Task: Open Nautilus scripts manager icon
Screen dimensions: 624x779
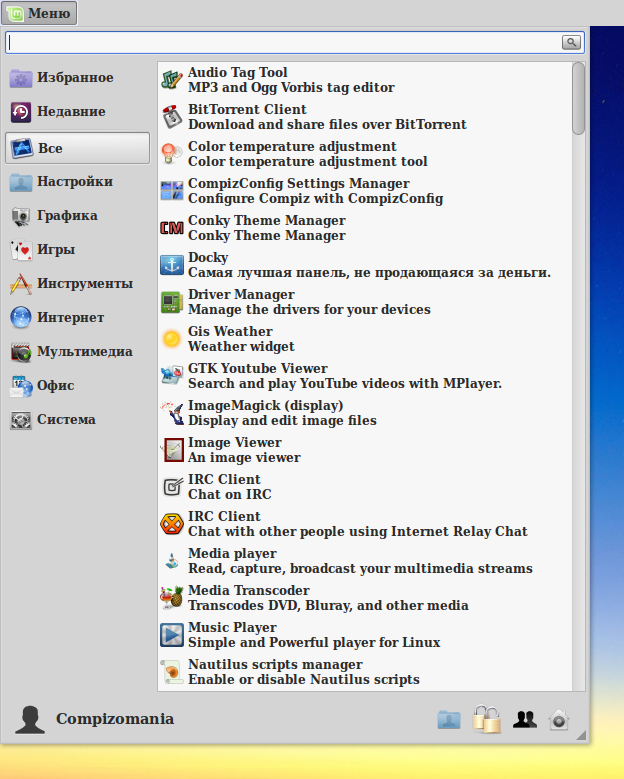Action: 172,672
